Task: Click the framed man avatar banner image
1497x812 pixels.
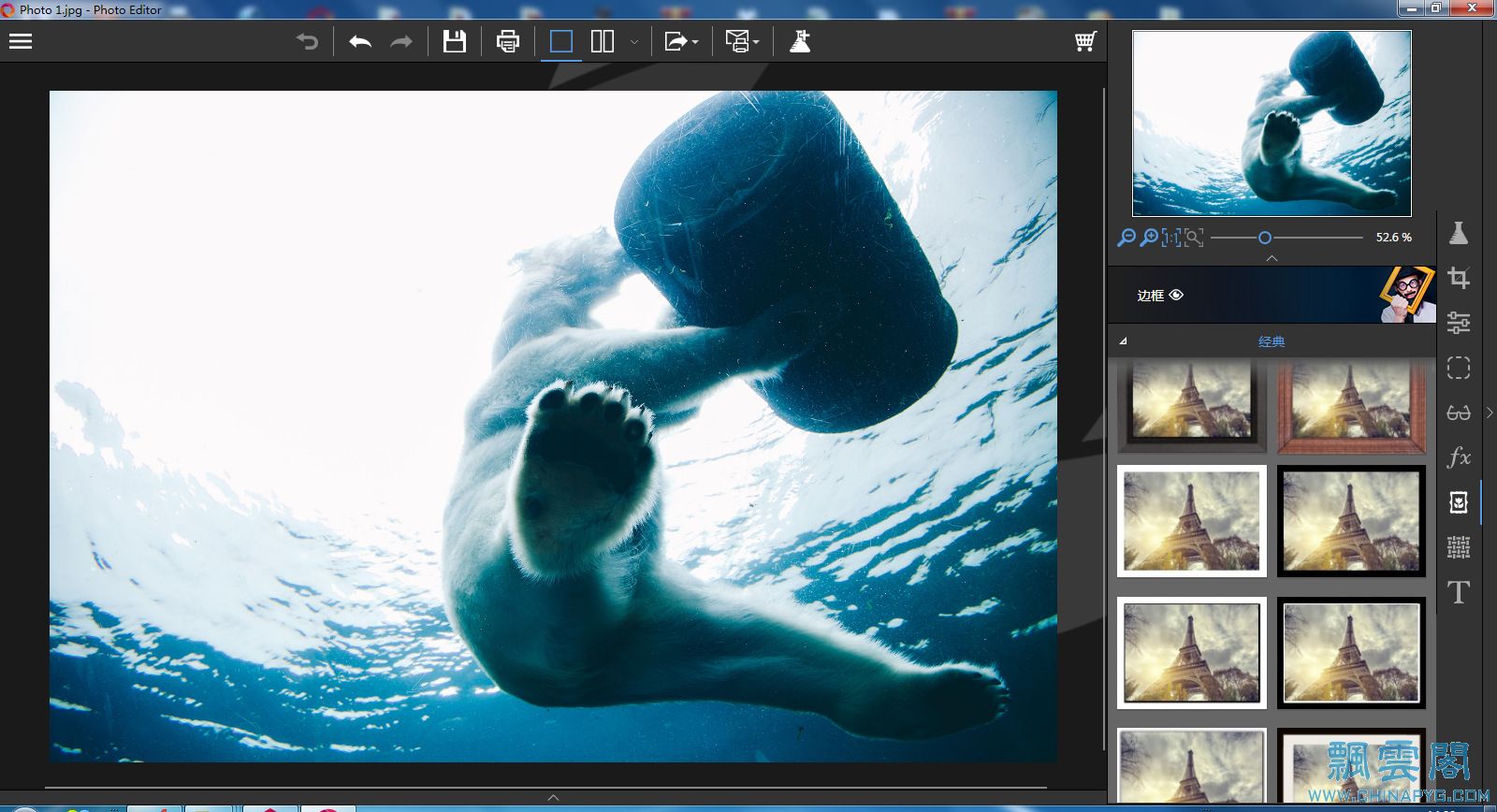Action: coord(1407,295)
